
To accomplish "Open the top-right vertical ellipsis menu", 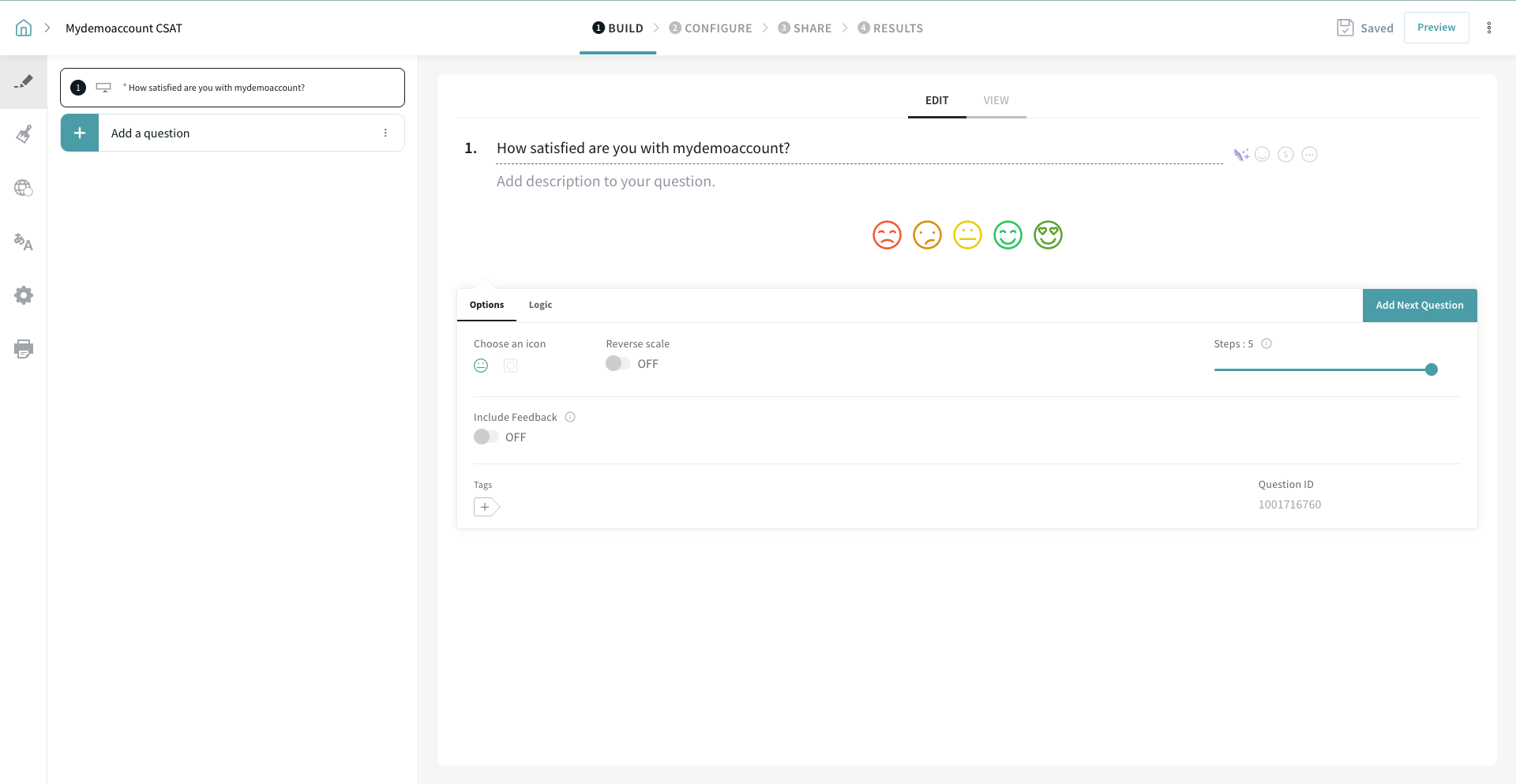I will tap(1489, 28).
